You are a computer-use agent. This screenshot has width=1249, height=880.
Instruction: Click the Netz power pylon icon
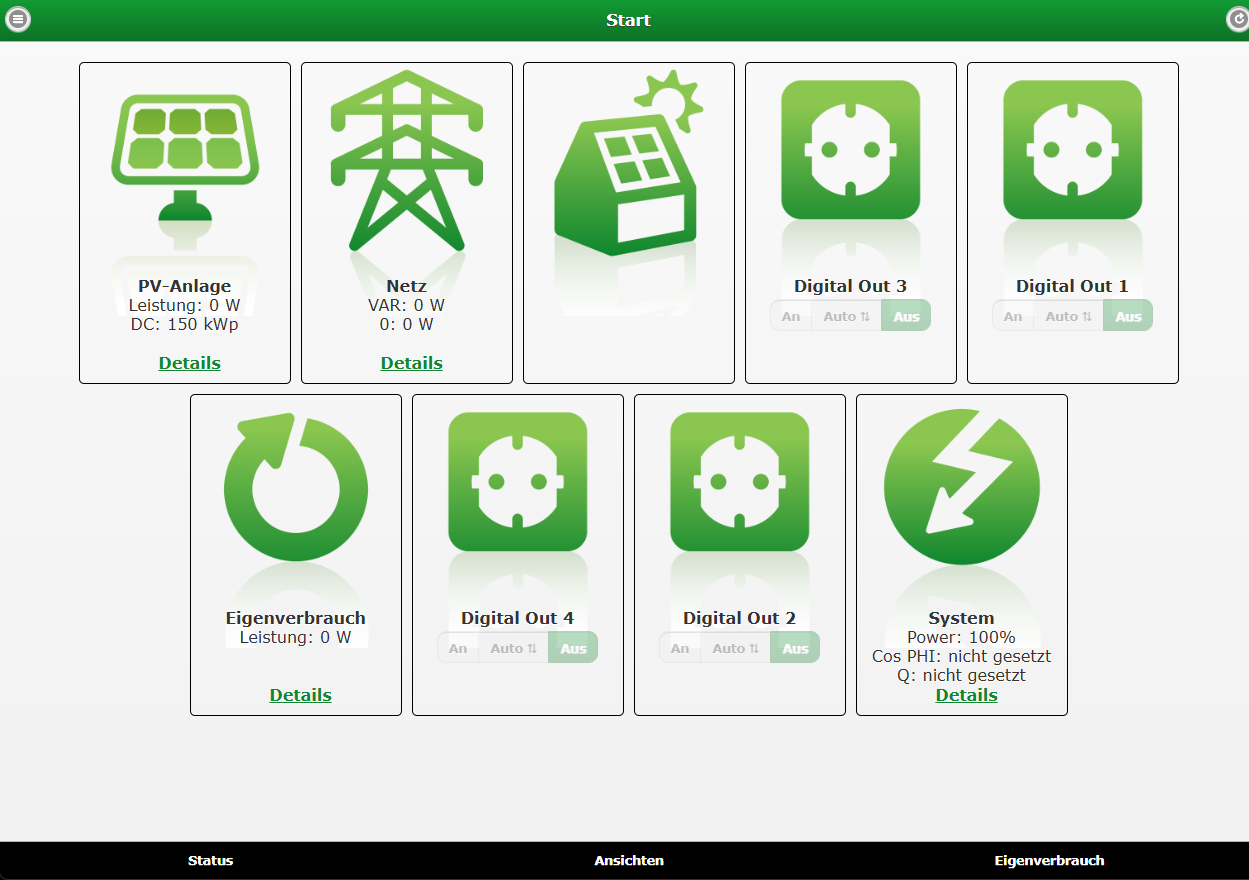click(407, 160)
